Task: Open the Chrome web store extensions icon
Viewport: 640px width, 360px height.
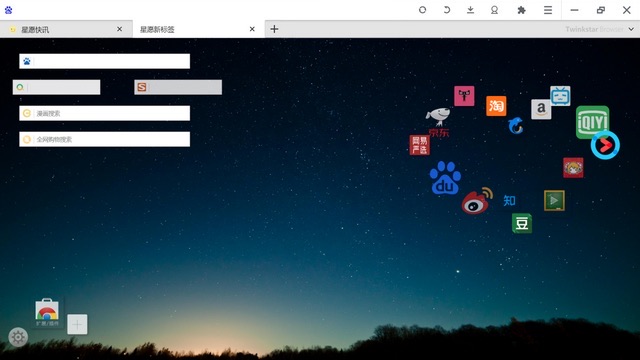Action: click(x=47, y=313)
